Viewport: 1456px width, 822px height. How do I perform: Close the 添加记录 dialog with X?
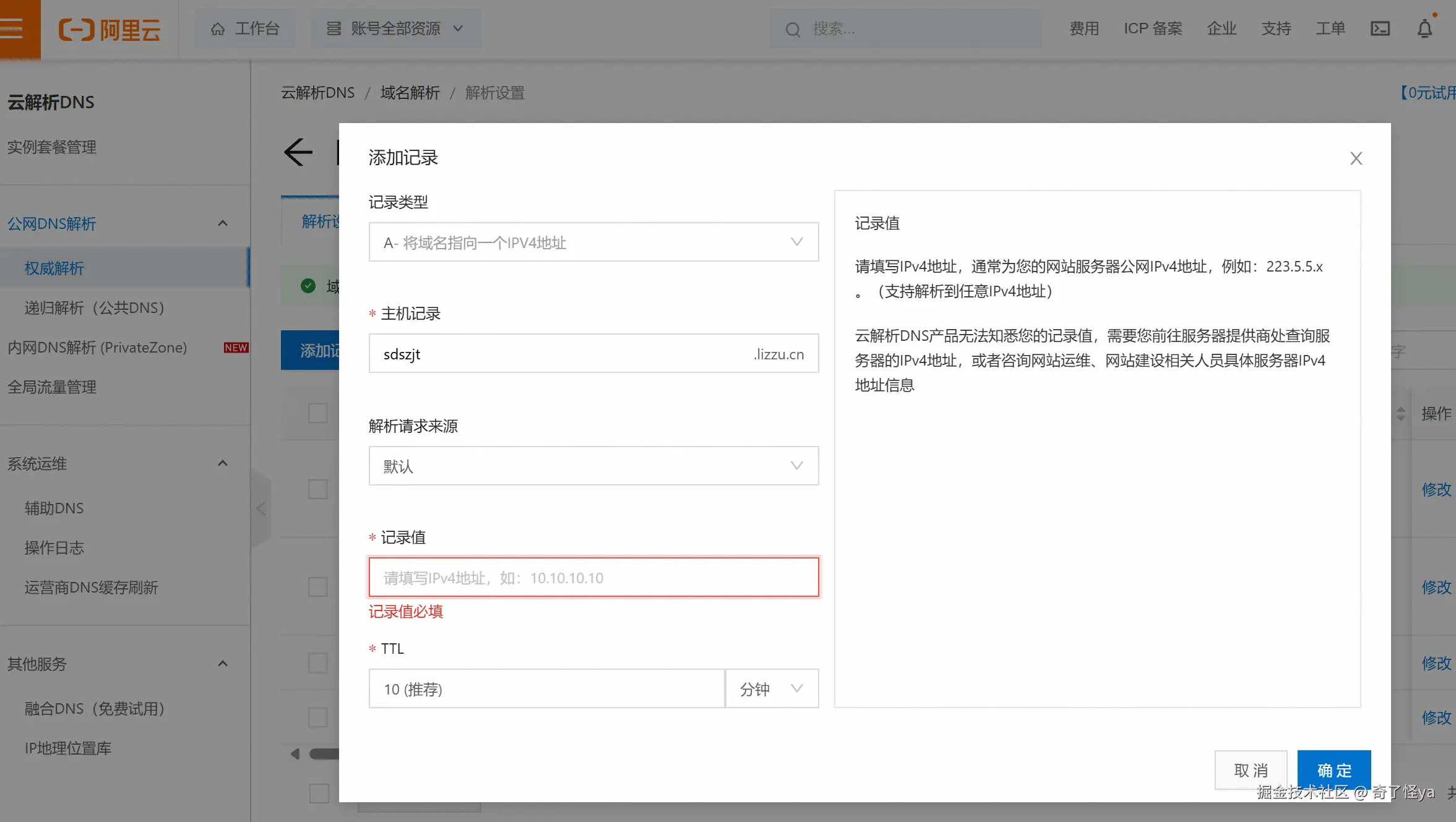coord(1356,158)
